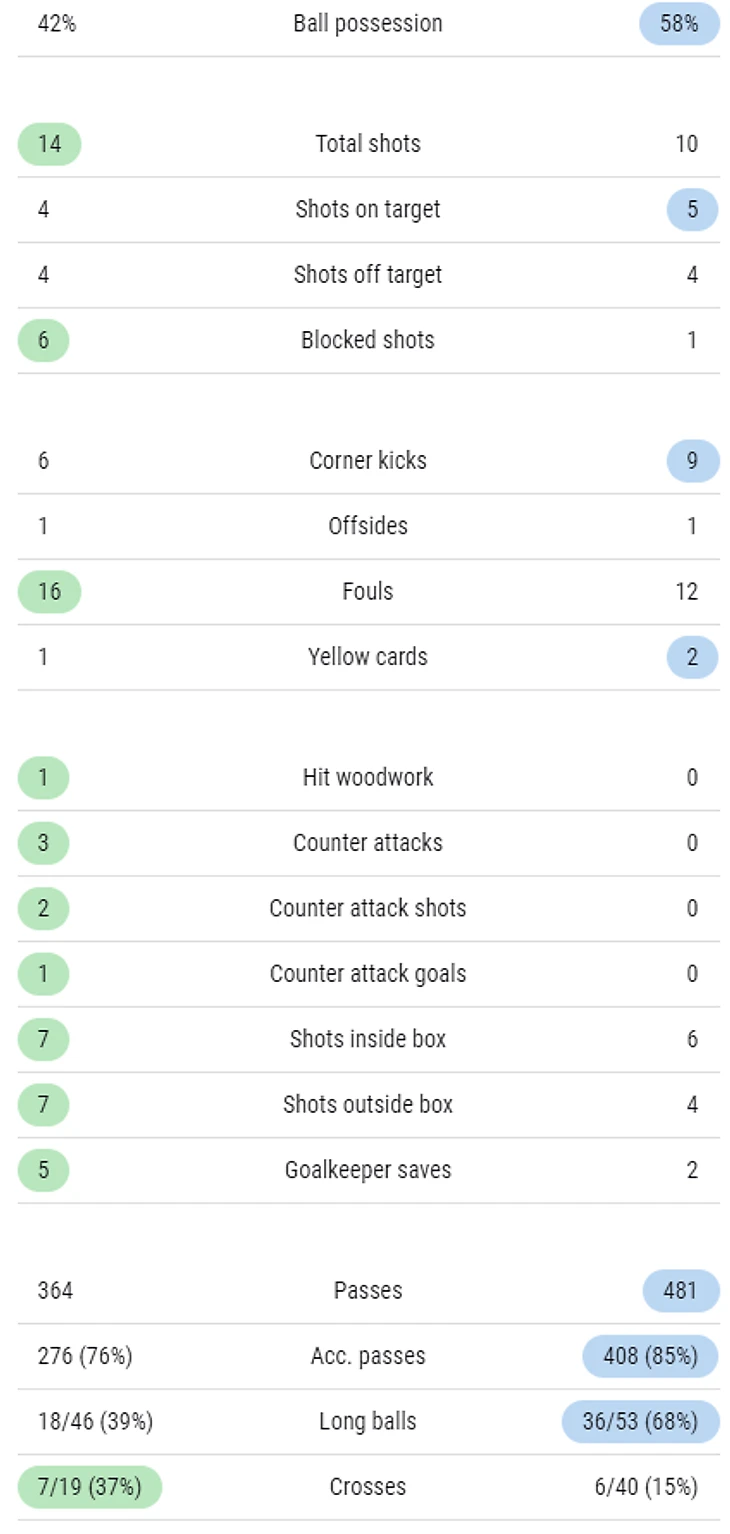Click the blue 481 passes badge
Image resolution: width=730 pixels, height=1534 pixels.
point(680,1291)
